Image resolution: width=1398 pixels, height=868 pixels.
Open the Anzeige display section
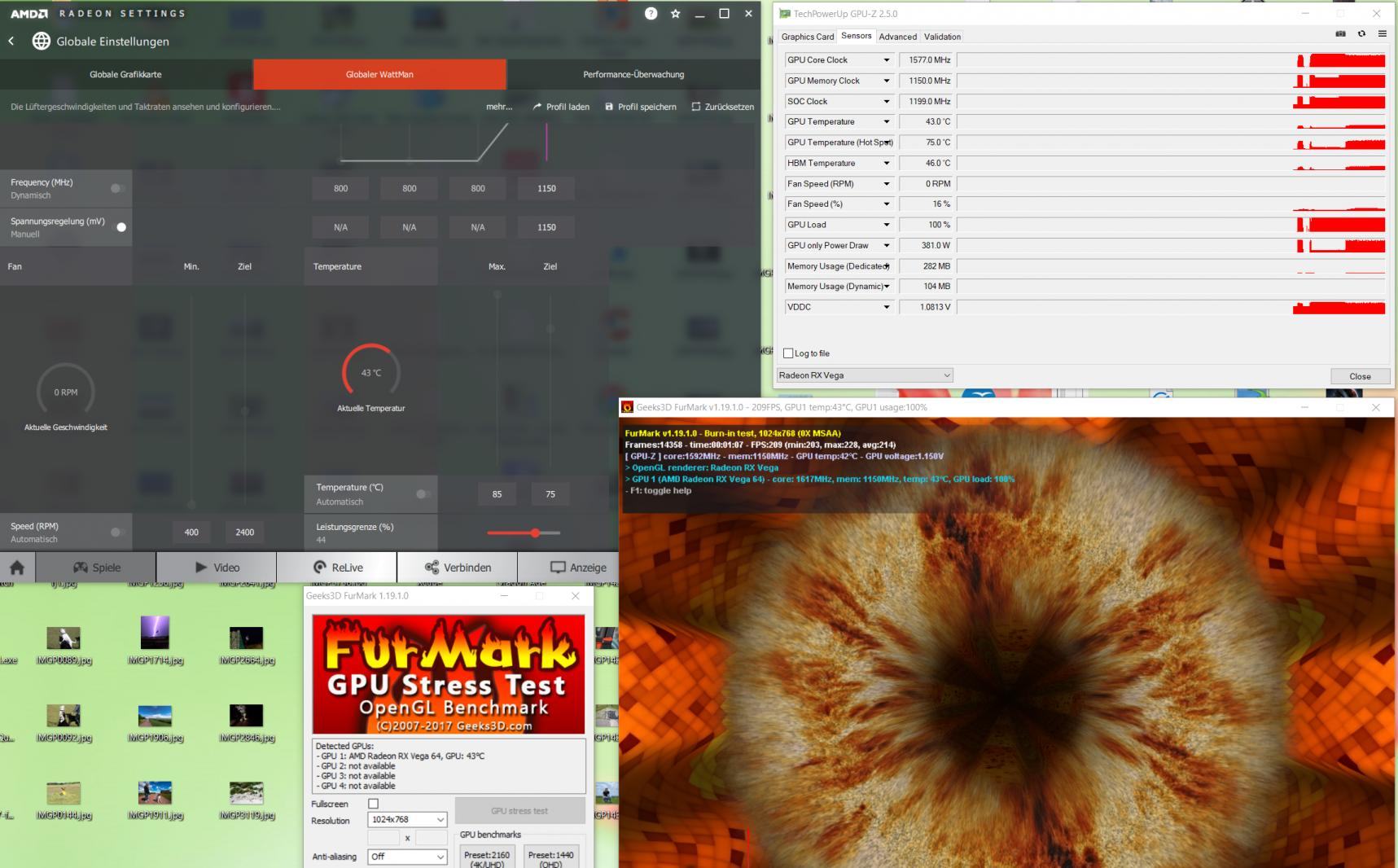coord(577,568)
